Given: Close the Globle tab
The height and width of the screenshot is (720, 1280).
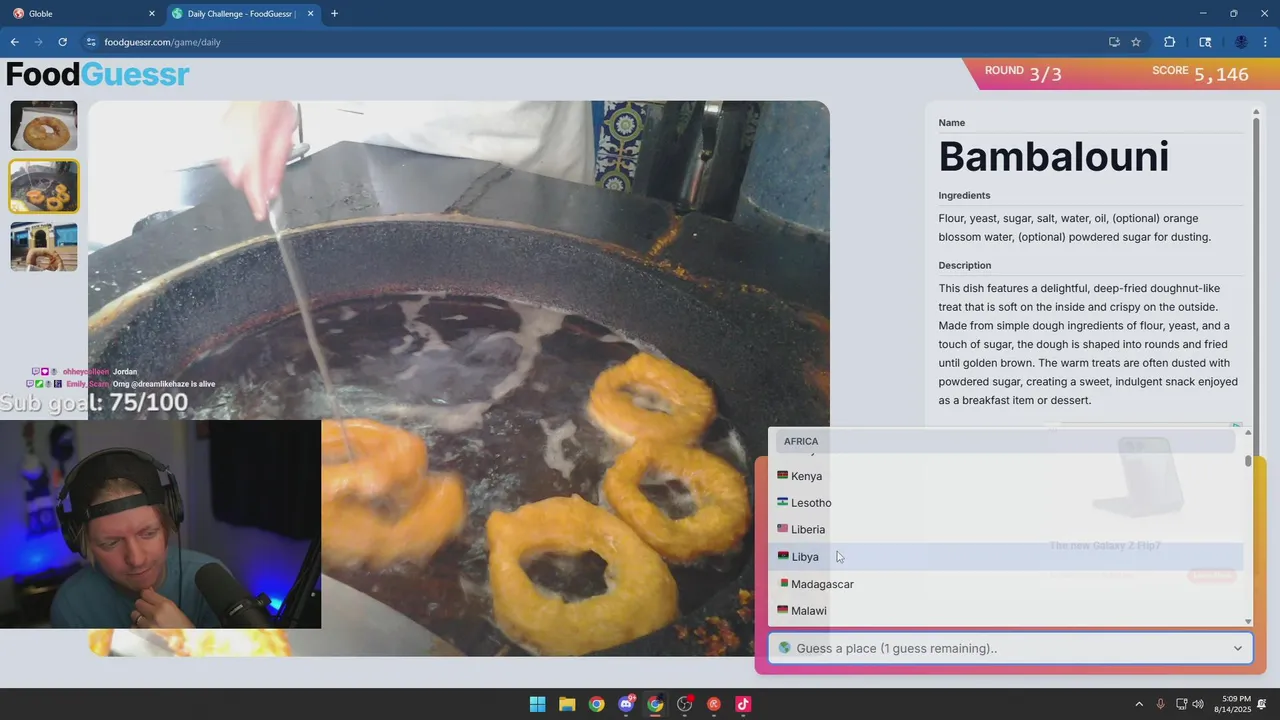Looking at the screenshot, I should [152, 14].
